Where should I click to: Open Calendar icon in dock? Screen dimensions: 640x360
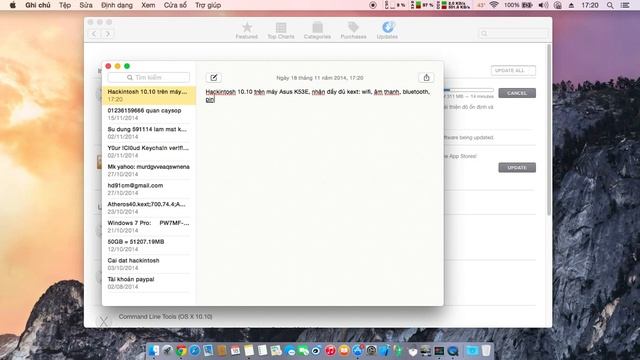coord(235,350)
